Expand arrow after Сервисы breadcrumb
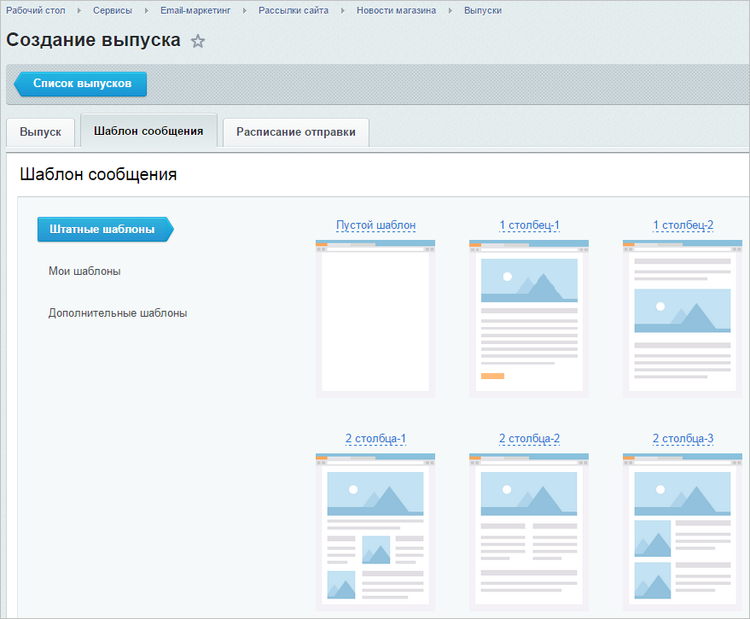This screenshot has width=750, height=619. coord(146,11)
